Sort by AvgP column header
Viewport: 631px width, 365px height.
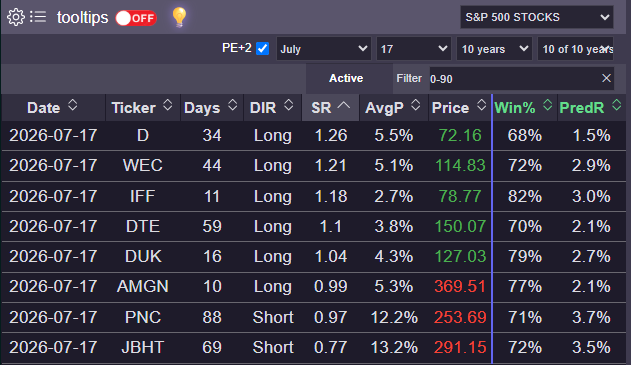pyautogui.click(x=393, y=107)
